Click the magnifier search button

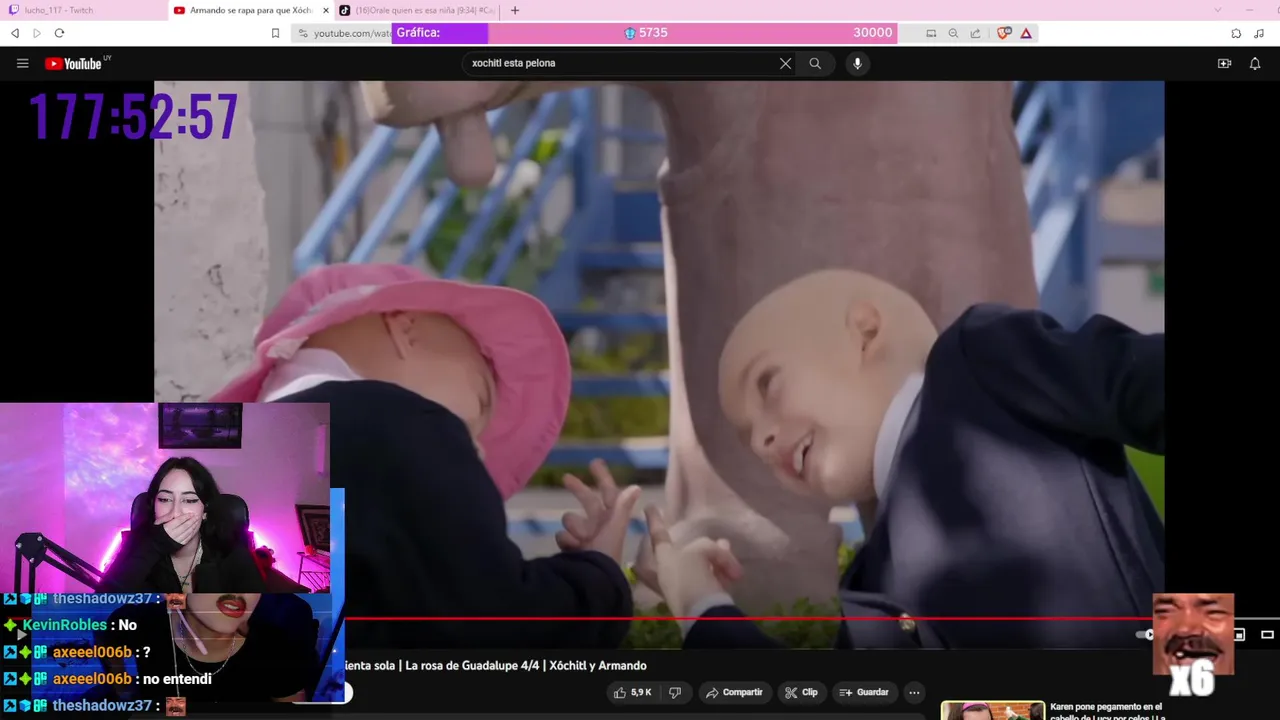point(815,63)
